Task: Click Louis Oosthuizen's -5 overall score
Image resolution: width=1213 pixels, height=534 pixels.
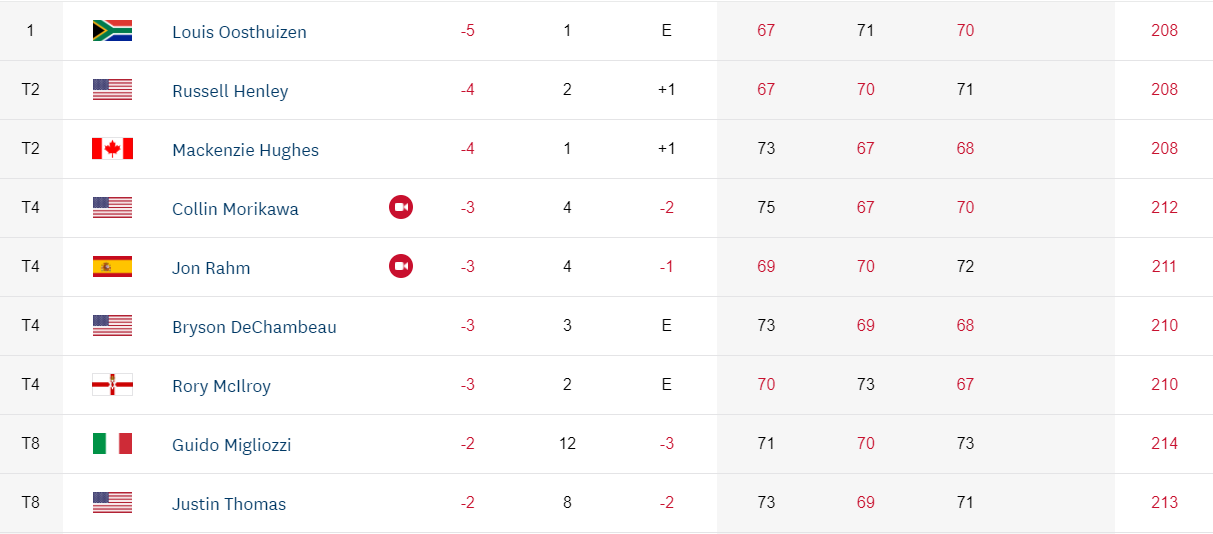Action: tap(468, 31)
